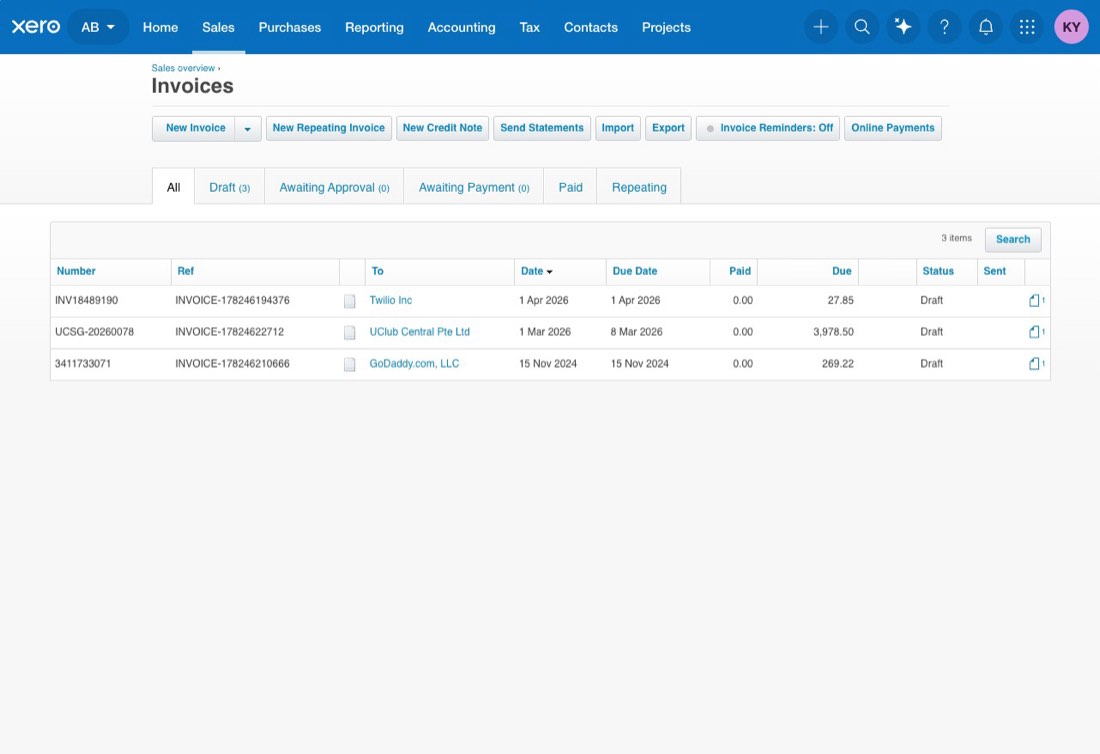
Task: Click reference INVOICE-178246210666
Action: pyautogui.click(x=232, y=363)
